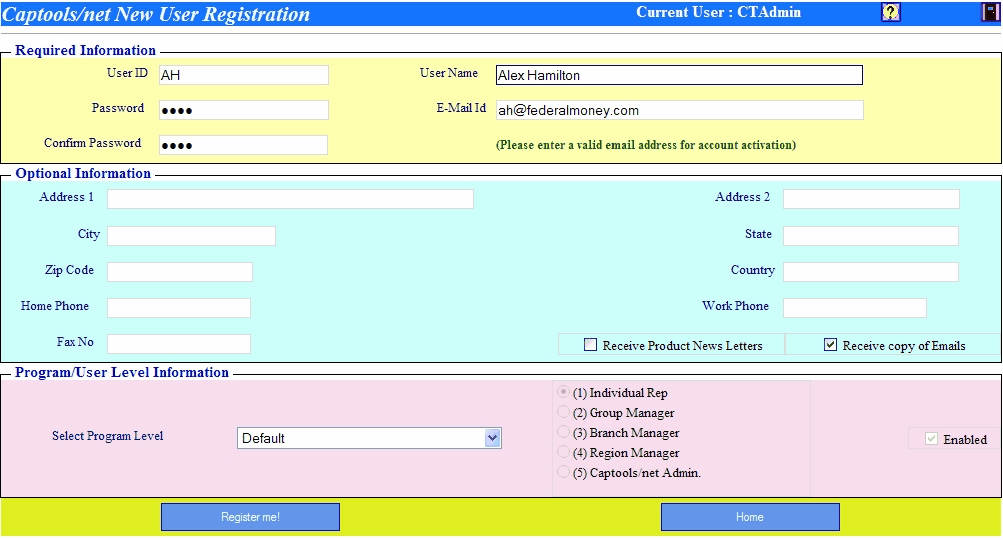Focus the User Name text box
This screenshot has height=540, width=1003.
pos(679,75)
